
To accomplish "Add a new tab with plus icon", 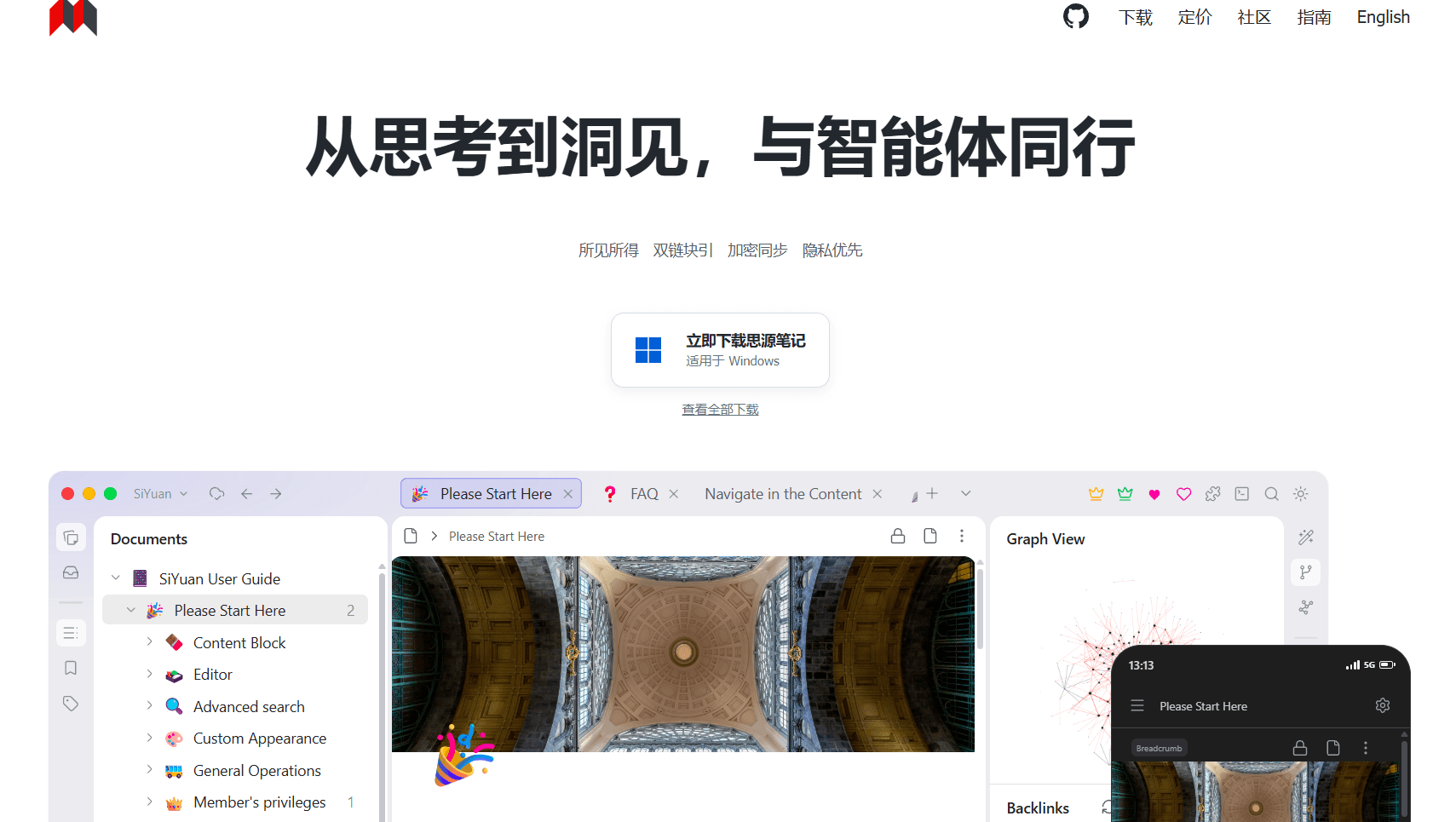I will click(x=932, y=493).
